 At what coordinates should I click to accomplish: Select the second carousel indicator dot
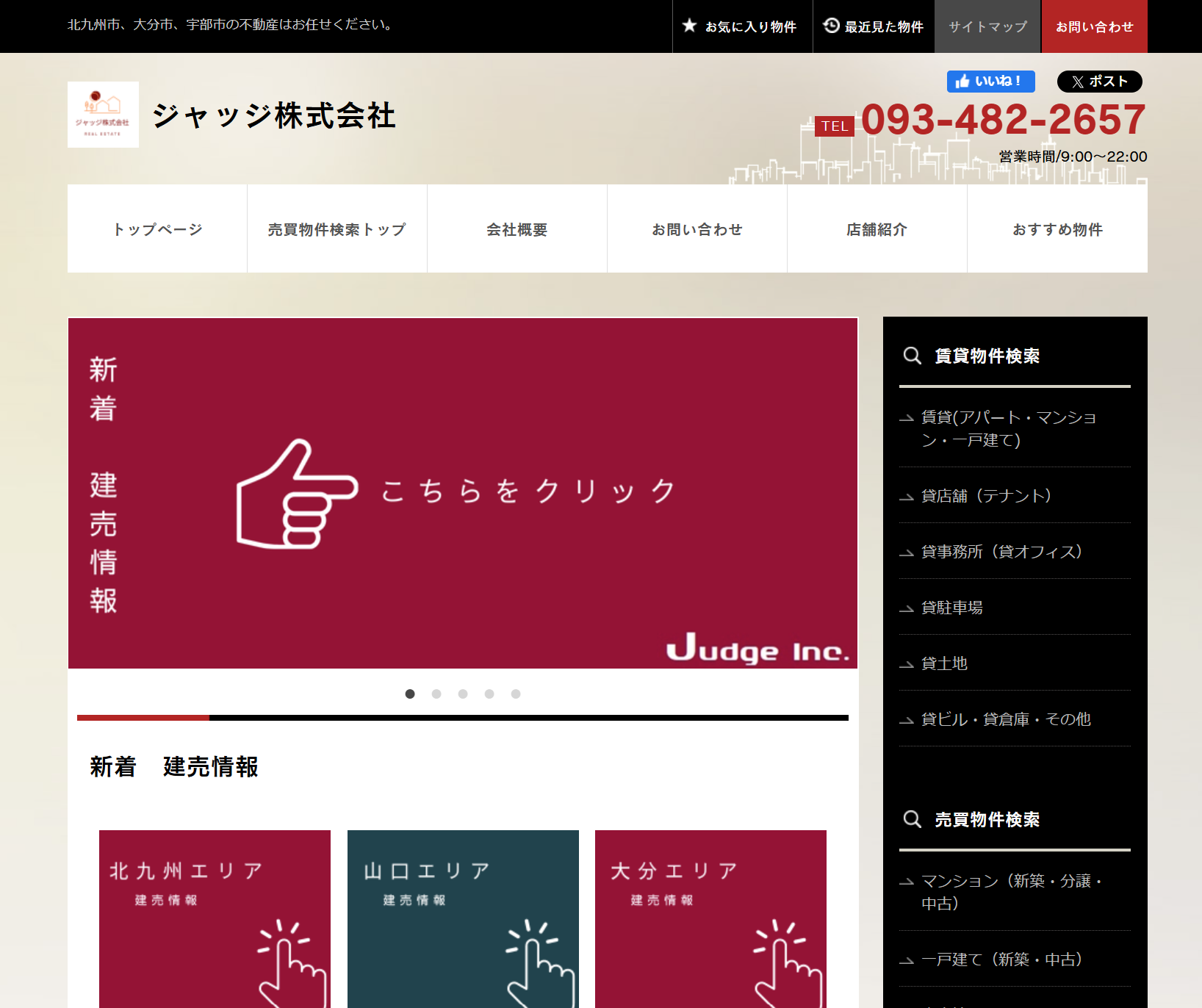click(x=436, y=693)
